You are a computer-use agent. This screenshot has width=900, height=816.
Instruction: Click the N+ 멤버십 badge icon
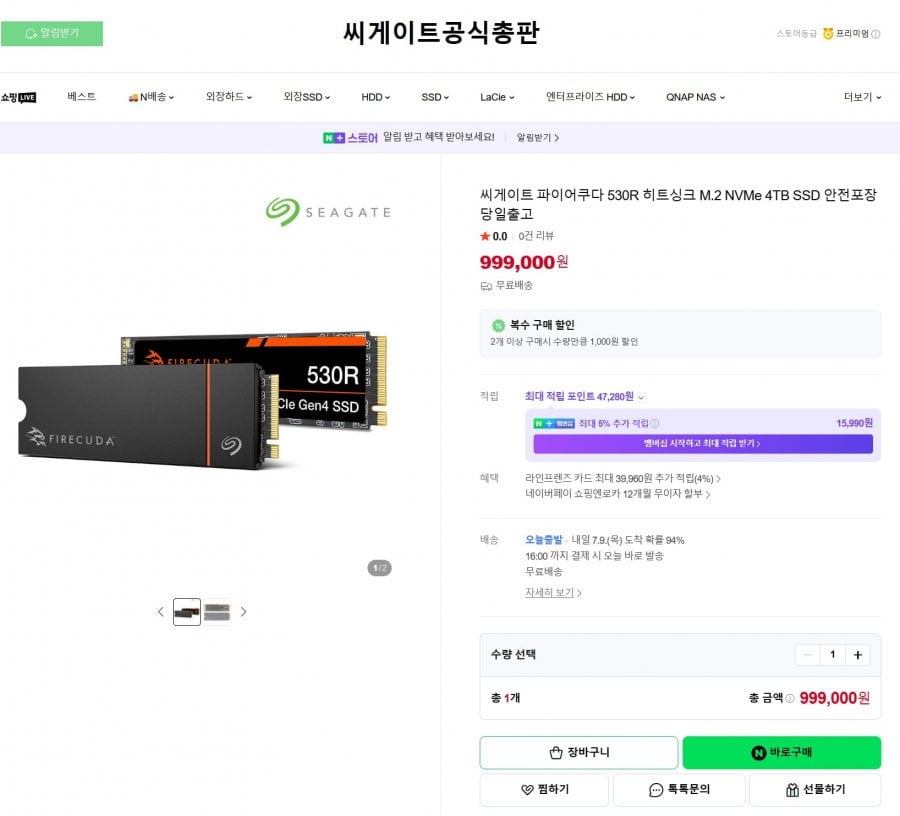pyautogui.click(x=553, y=423)
